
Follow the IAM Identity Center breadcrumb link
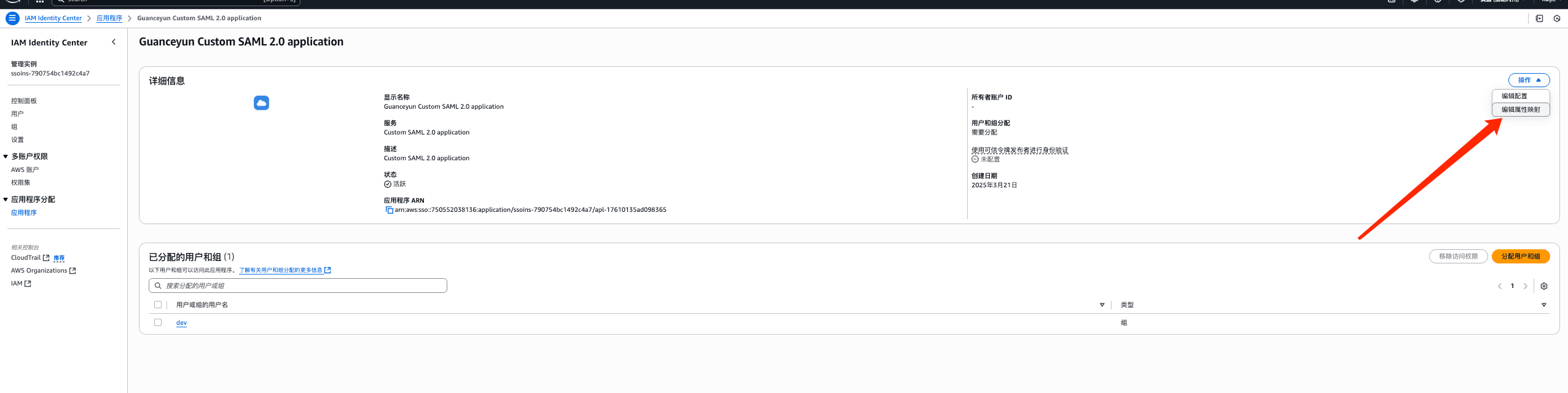tap(53, 18)
